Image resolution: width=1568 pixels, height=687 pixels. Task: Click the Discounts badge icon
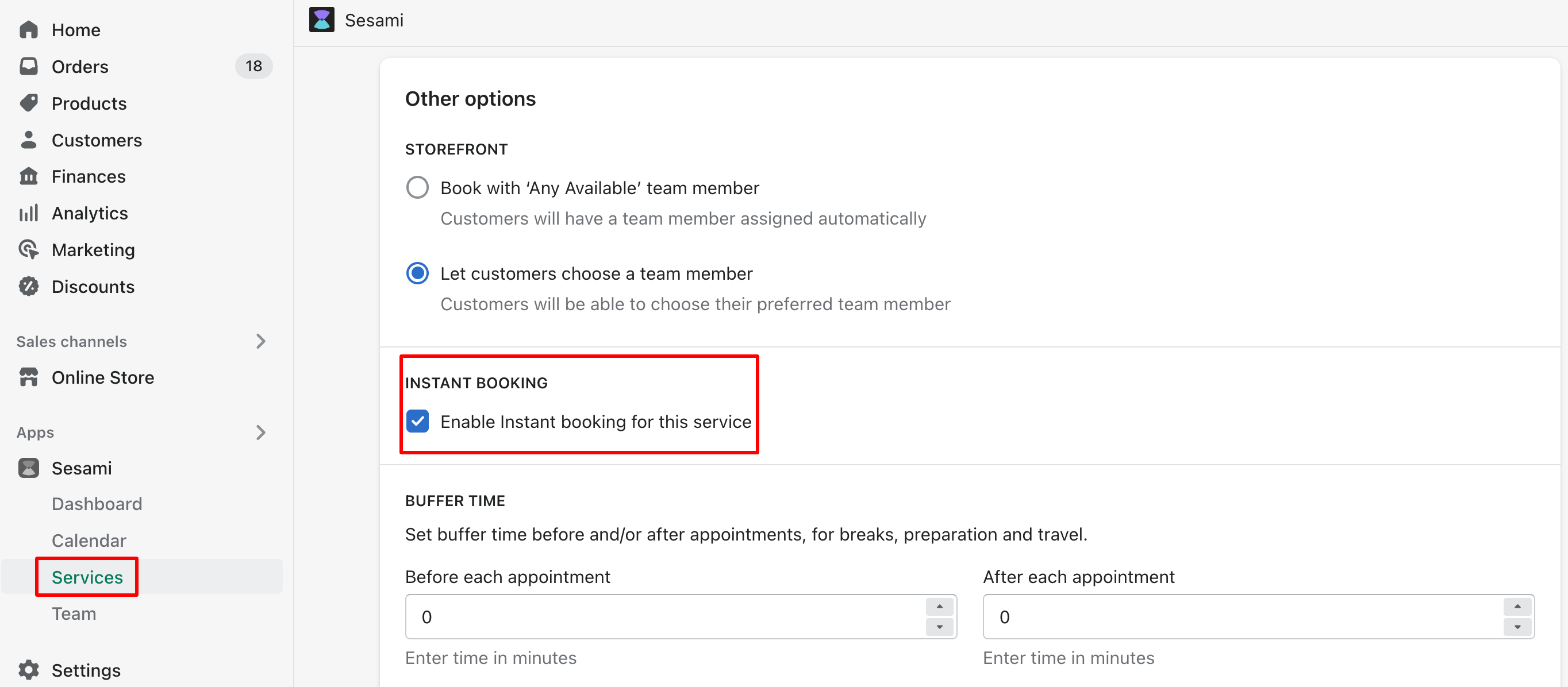point(29,286)
